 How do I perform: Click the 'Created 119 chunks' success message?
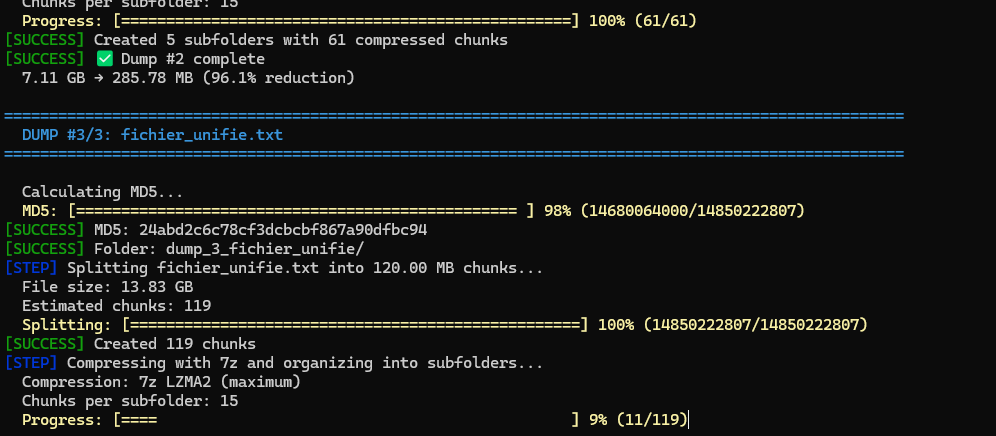click(x=176, y=344)
